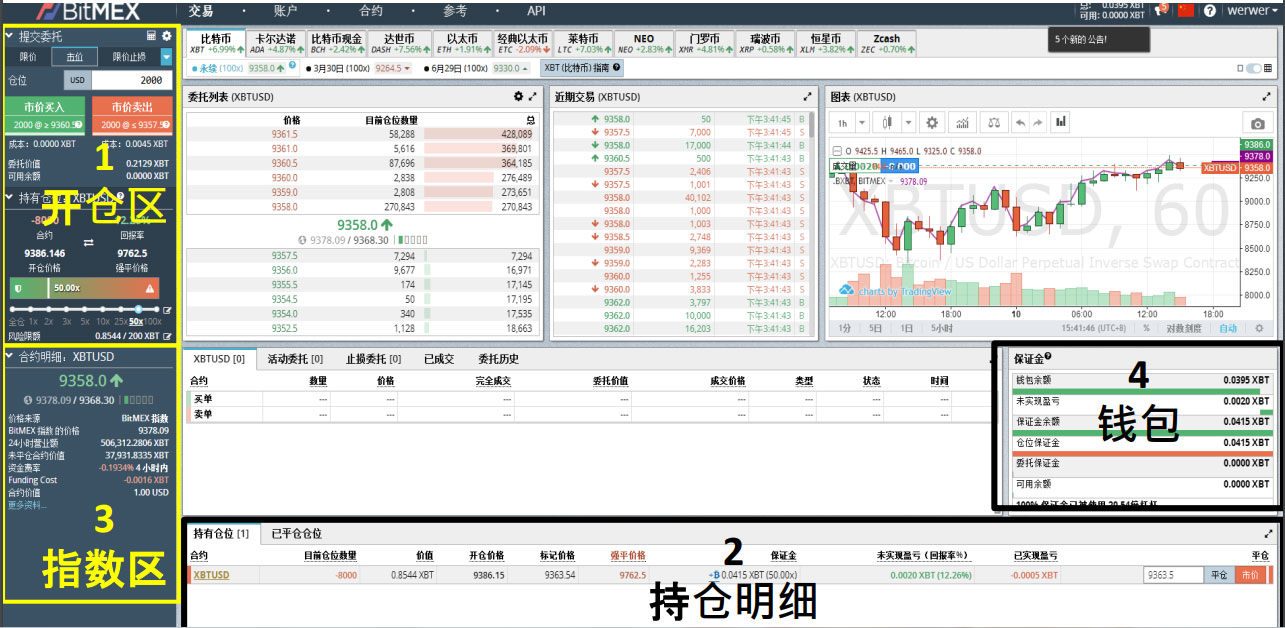This screenshot has width=1285, height=628.
Task: Switch to the 已平仓仓位 closed positions tab
Action: coord(297,534)
